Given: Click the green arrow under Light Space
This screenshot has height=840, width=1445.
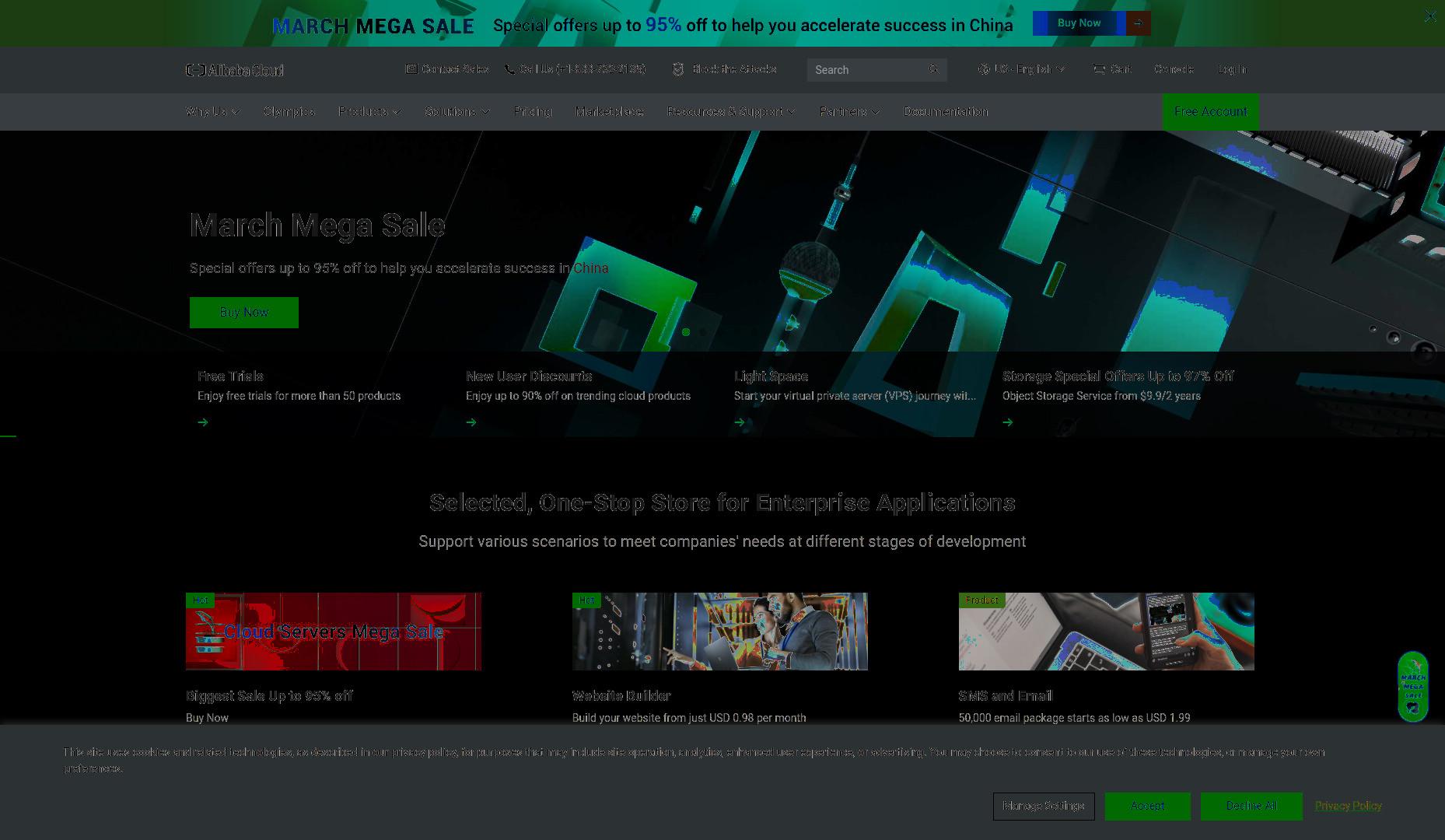Looking at the screenshot, I should coord(740,422).
